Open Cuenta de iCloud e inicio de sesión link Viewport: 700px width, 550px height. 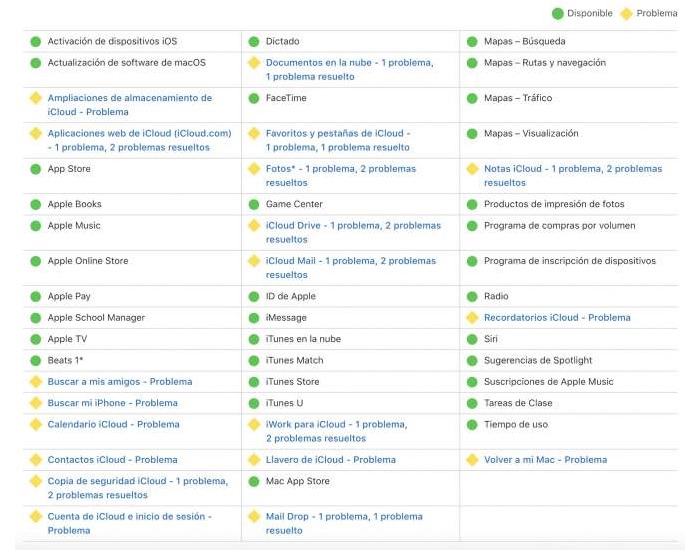pyautogui.click(x=129, y=523)
